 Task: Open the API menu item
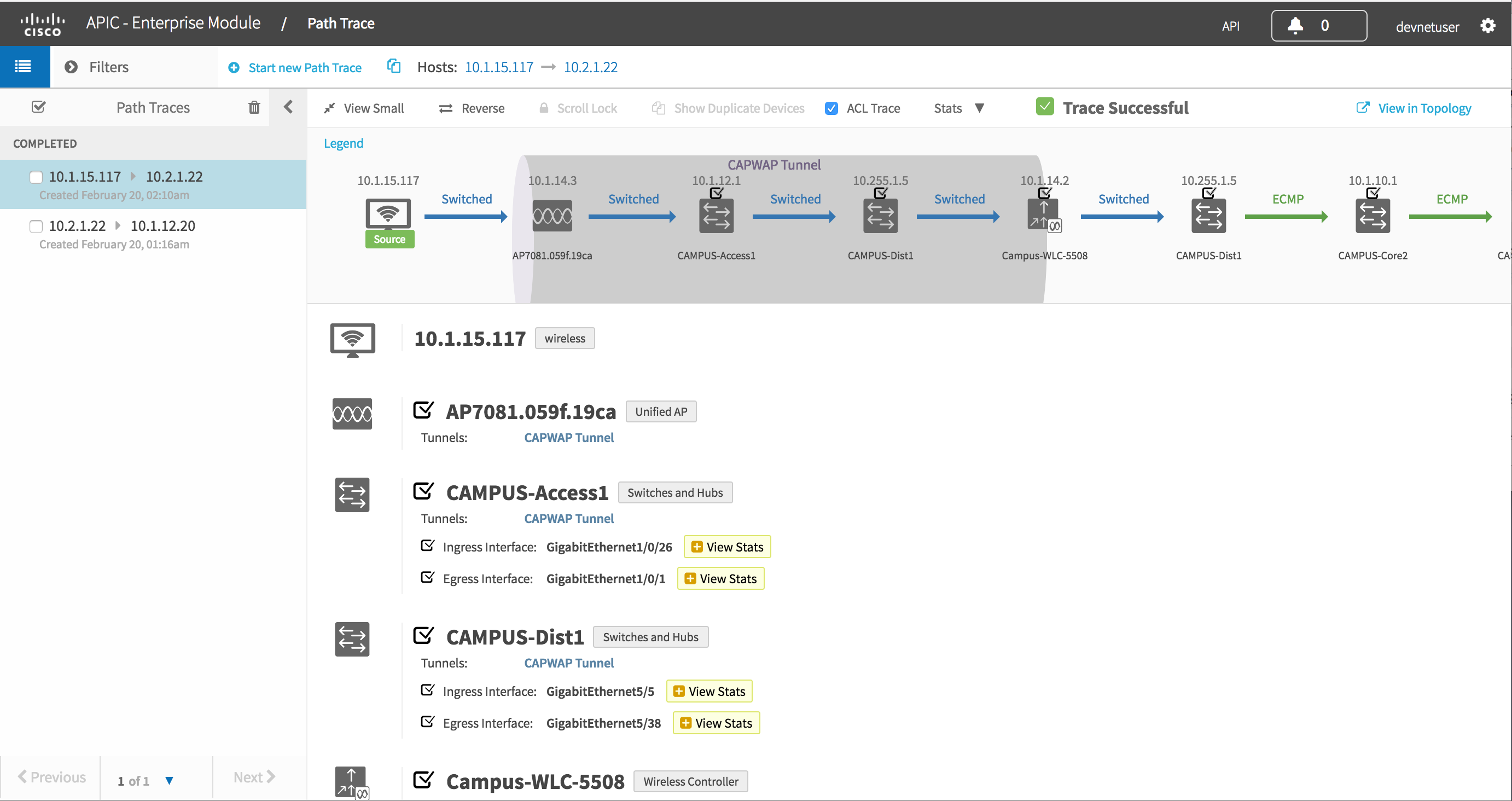click(x=1230, y=26)
